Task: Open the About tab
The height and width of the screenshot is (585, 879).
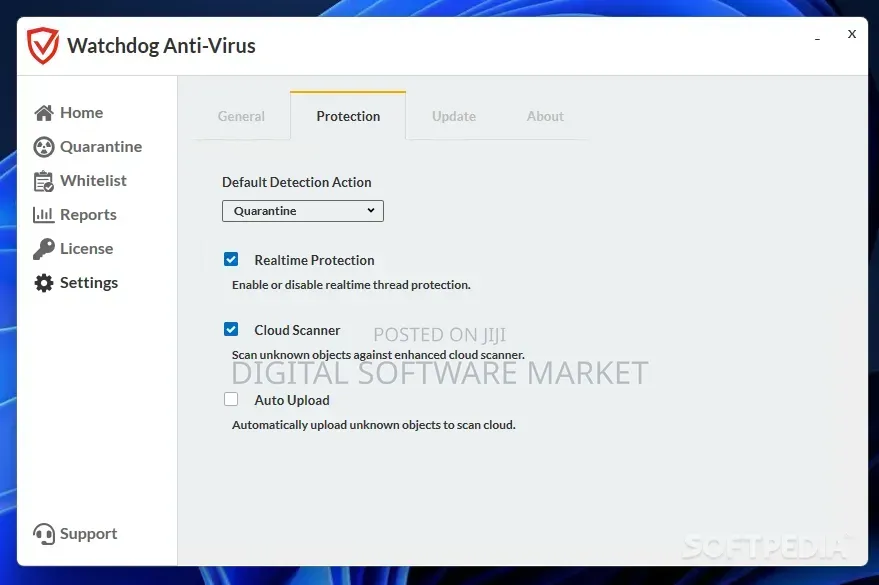Action: tap(545, 116)
